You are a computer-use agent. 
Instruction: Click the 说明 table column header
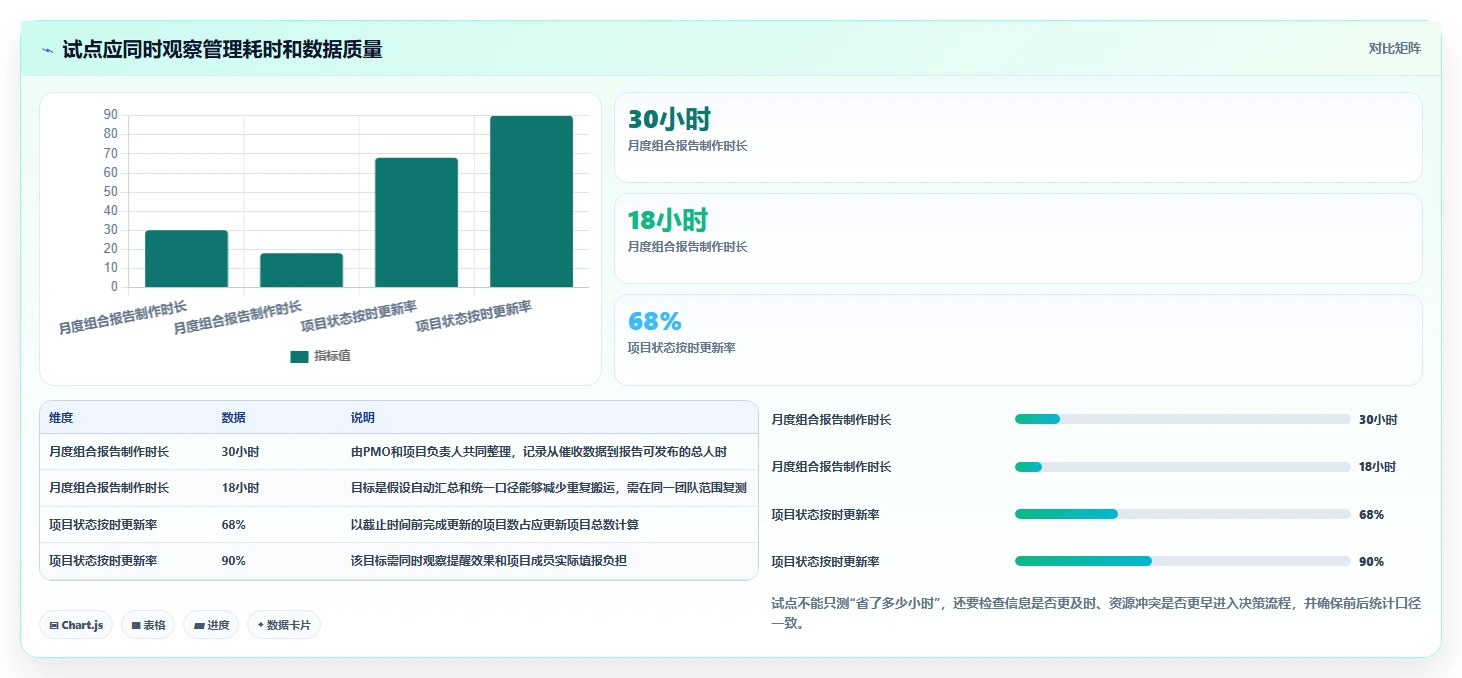[363, 418]
